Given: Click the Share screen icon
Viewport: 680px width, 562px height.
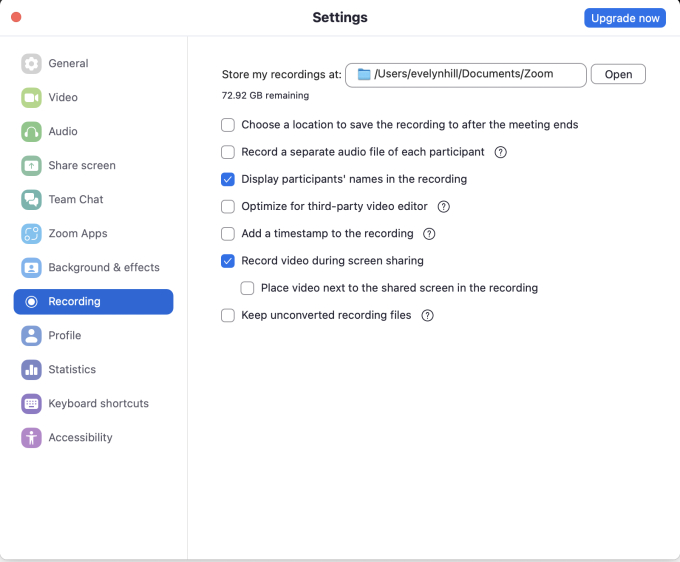Looking at the screenshot, I should pyautogui.click(x=31, y=166).
